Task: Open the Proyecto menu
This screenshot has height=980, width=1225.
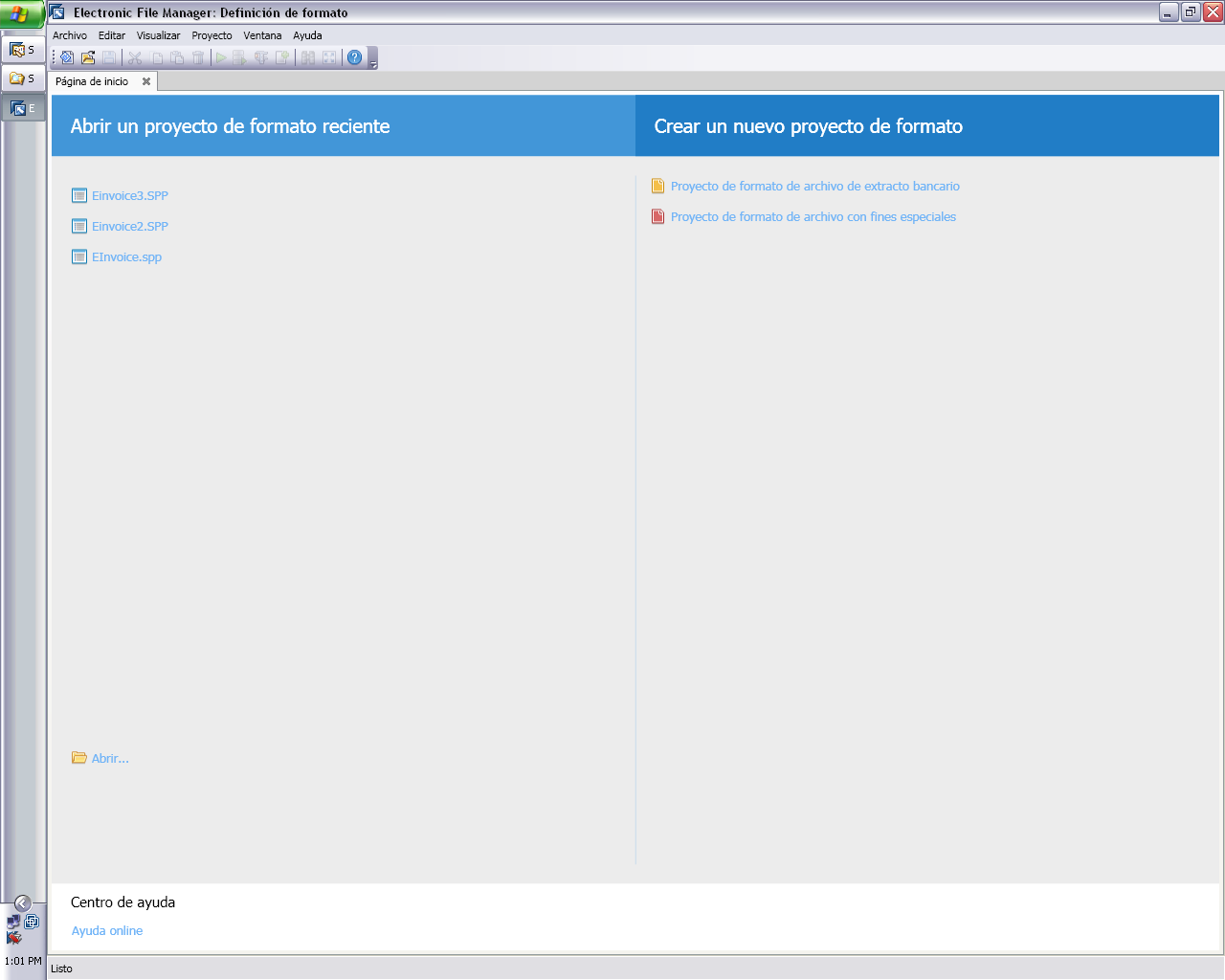Action: click(212, 35)
